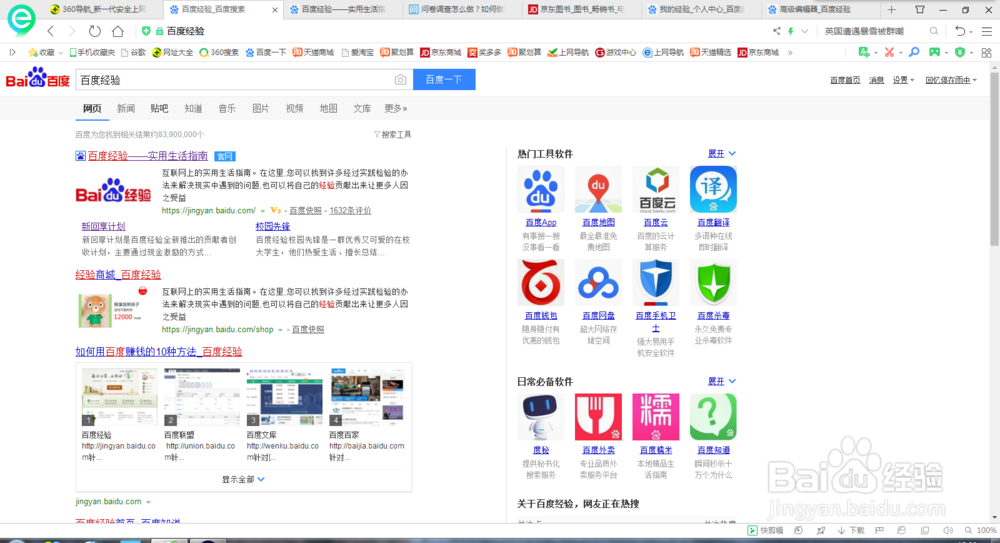Open the 消息 messages link
Viewport: 1000px width, 543px height.
[x=876, y=80]
